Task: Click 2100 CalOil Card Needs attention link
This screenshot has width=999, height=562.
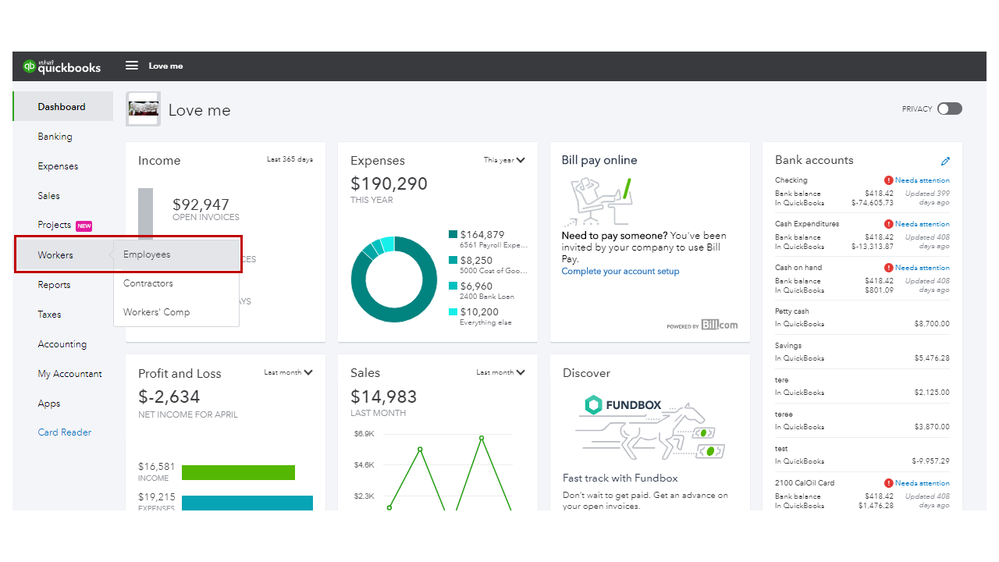Action: [x=922, y=483]
